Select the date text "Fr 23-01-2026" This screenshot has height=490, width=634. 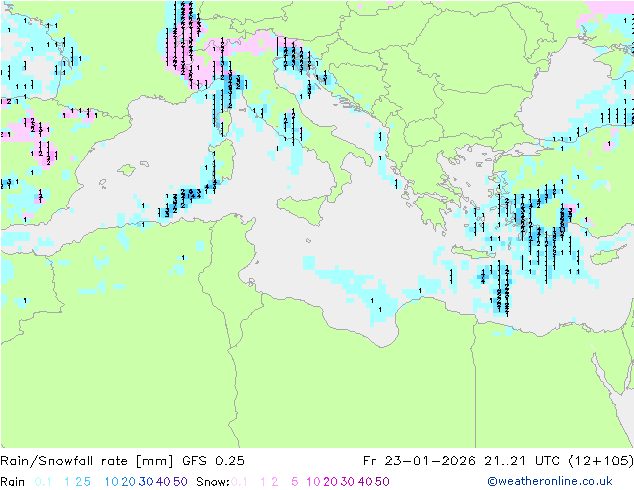[x=418, y=461]
